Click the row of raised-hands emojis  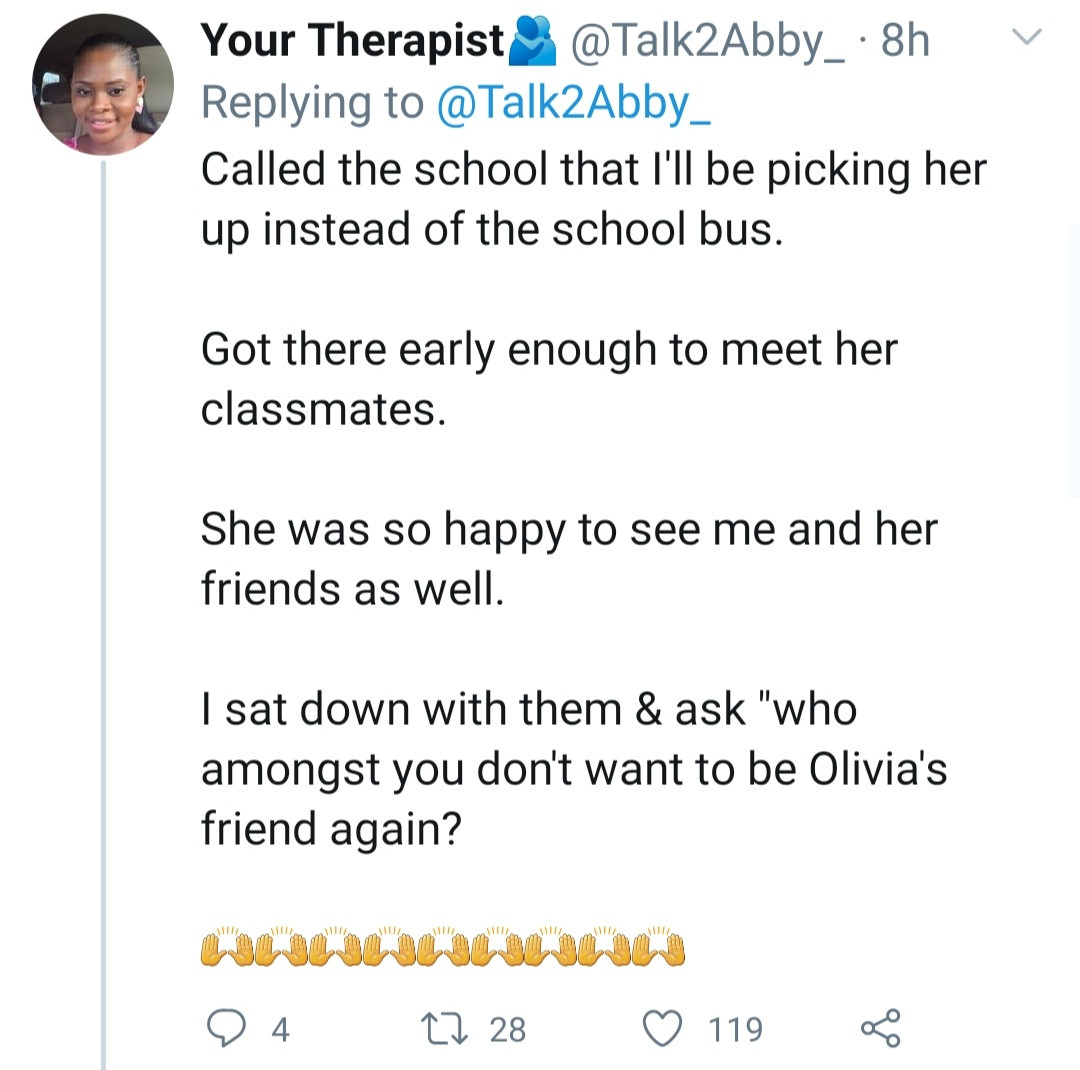tap(444, 946)
